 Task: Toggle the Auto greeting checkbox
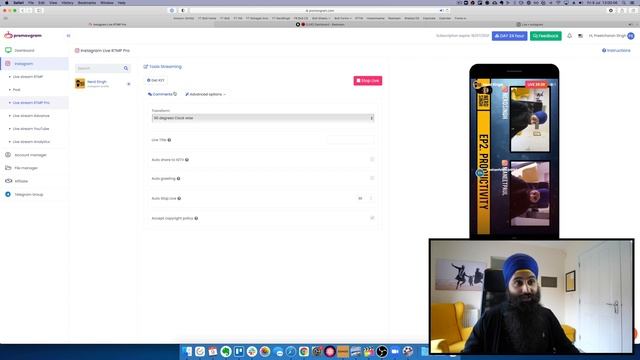point(372,178)
